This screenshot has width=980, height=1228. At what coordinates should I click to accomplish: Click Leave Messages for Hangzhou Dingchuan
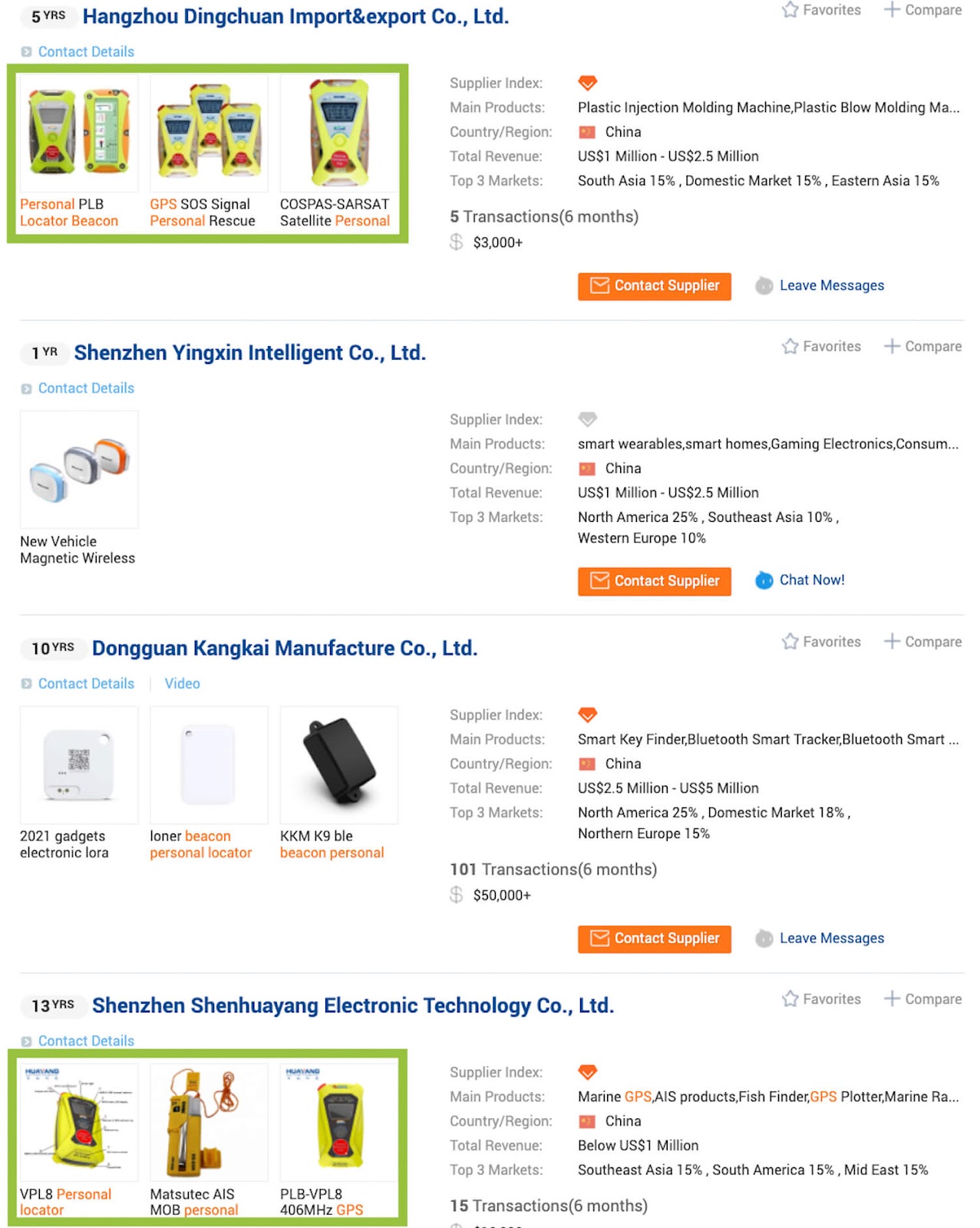831,286
